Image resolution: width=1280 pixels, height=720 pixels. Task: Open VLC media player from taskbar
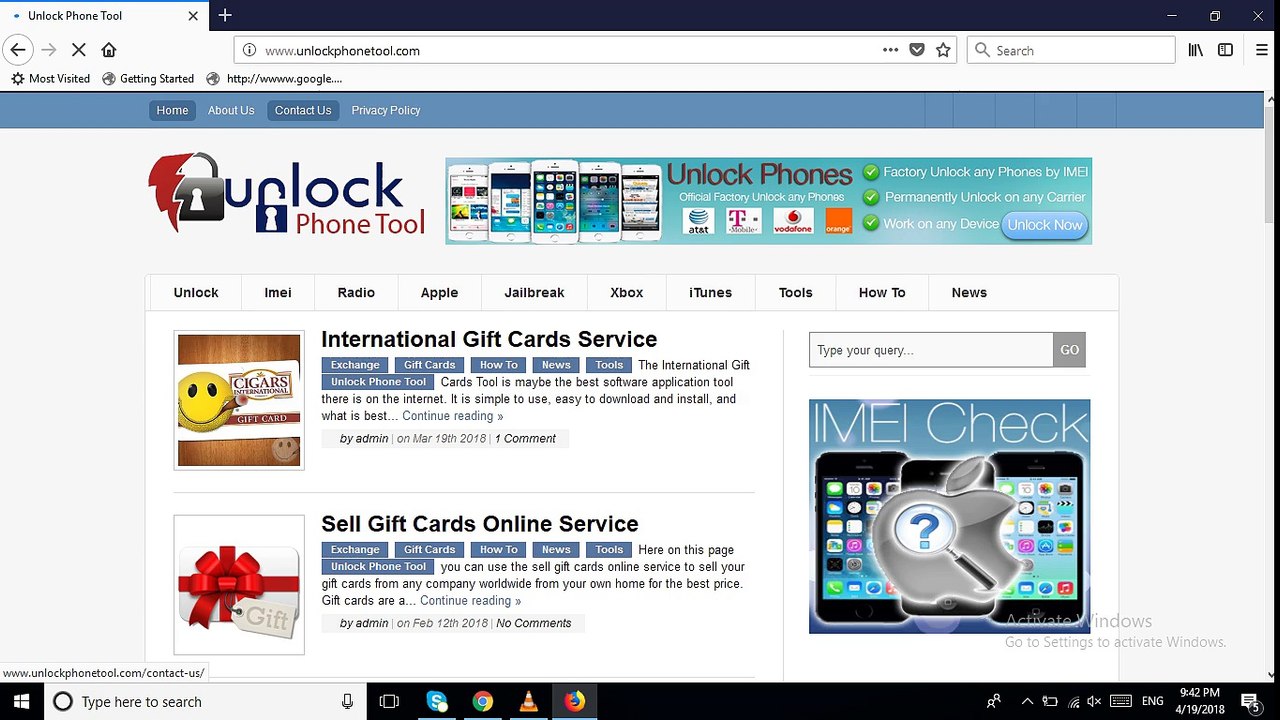[529, 701]
